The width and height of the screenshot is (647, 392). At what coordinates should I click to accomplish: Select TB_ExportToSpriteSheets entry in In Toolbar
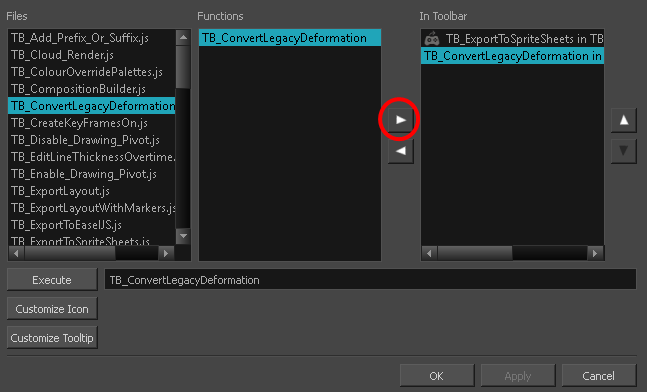tap(512, 39)
